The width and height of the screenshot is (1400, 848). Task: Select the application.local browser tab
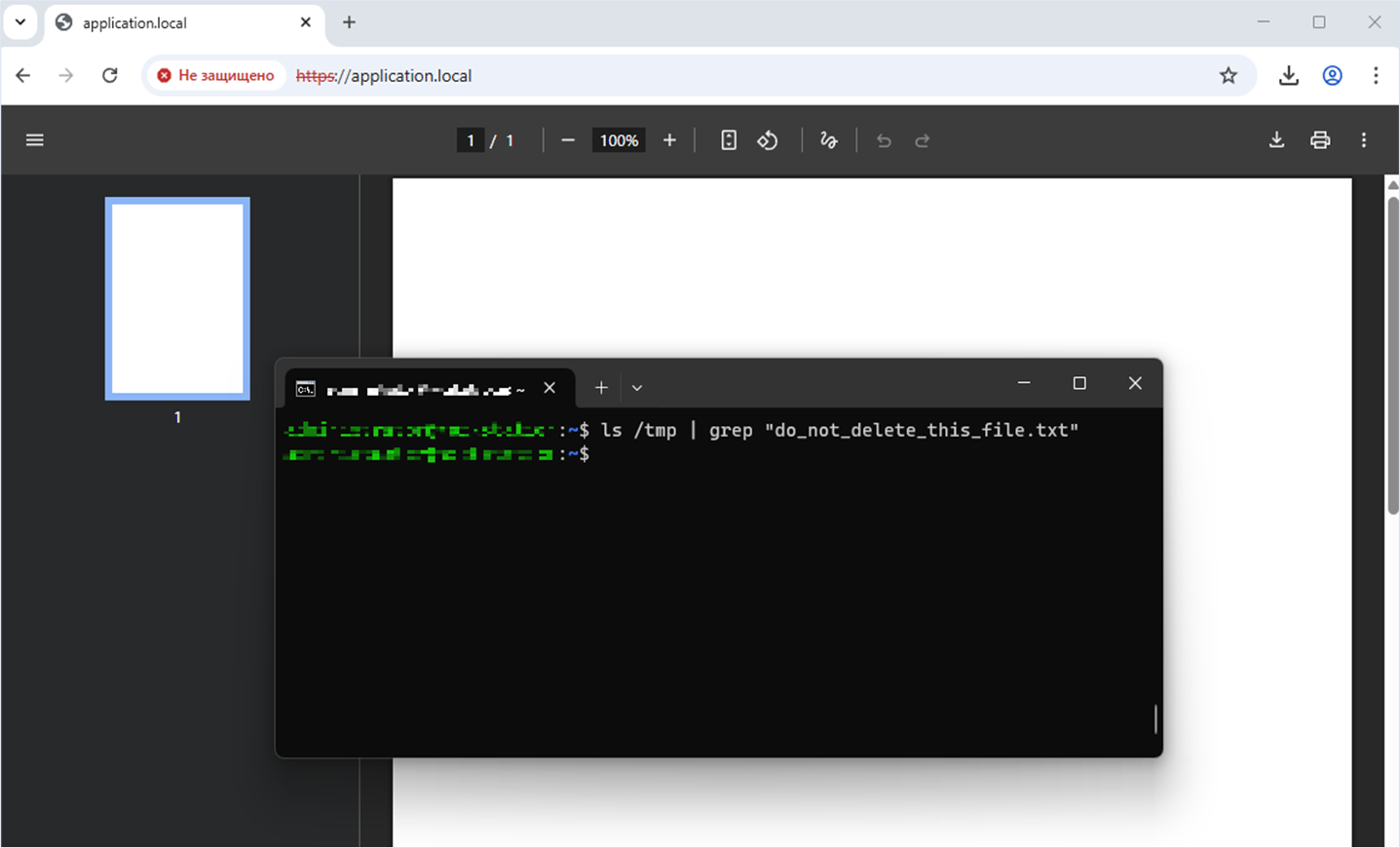tap(175, 22)
